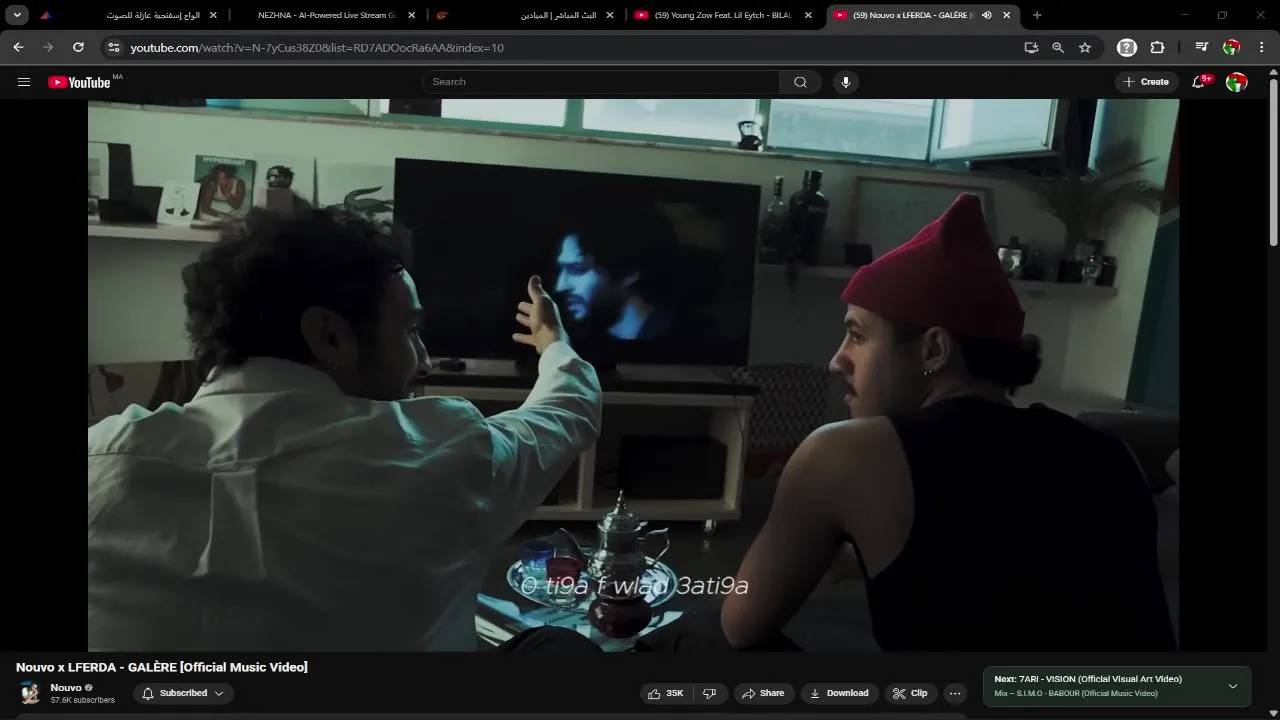Like the video with 35K likes

tap(666, 693)
